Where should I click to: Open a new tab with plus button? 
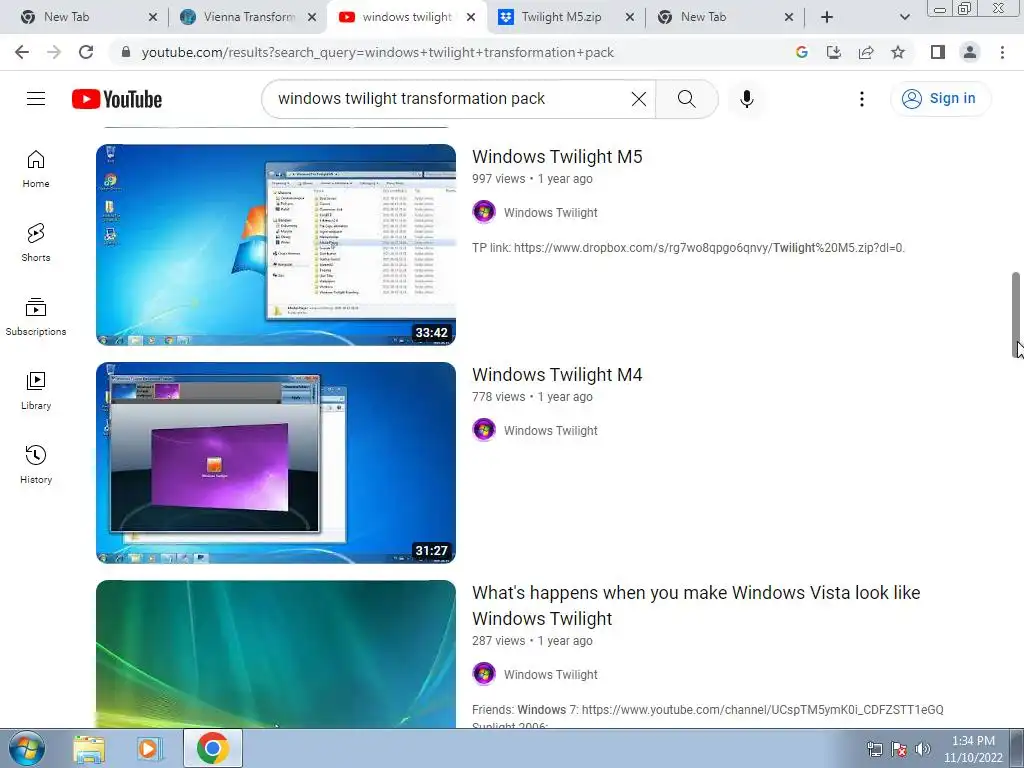(x=827, y=17)
